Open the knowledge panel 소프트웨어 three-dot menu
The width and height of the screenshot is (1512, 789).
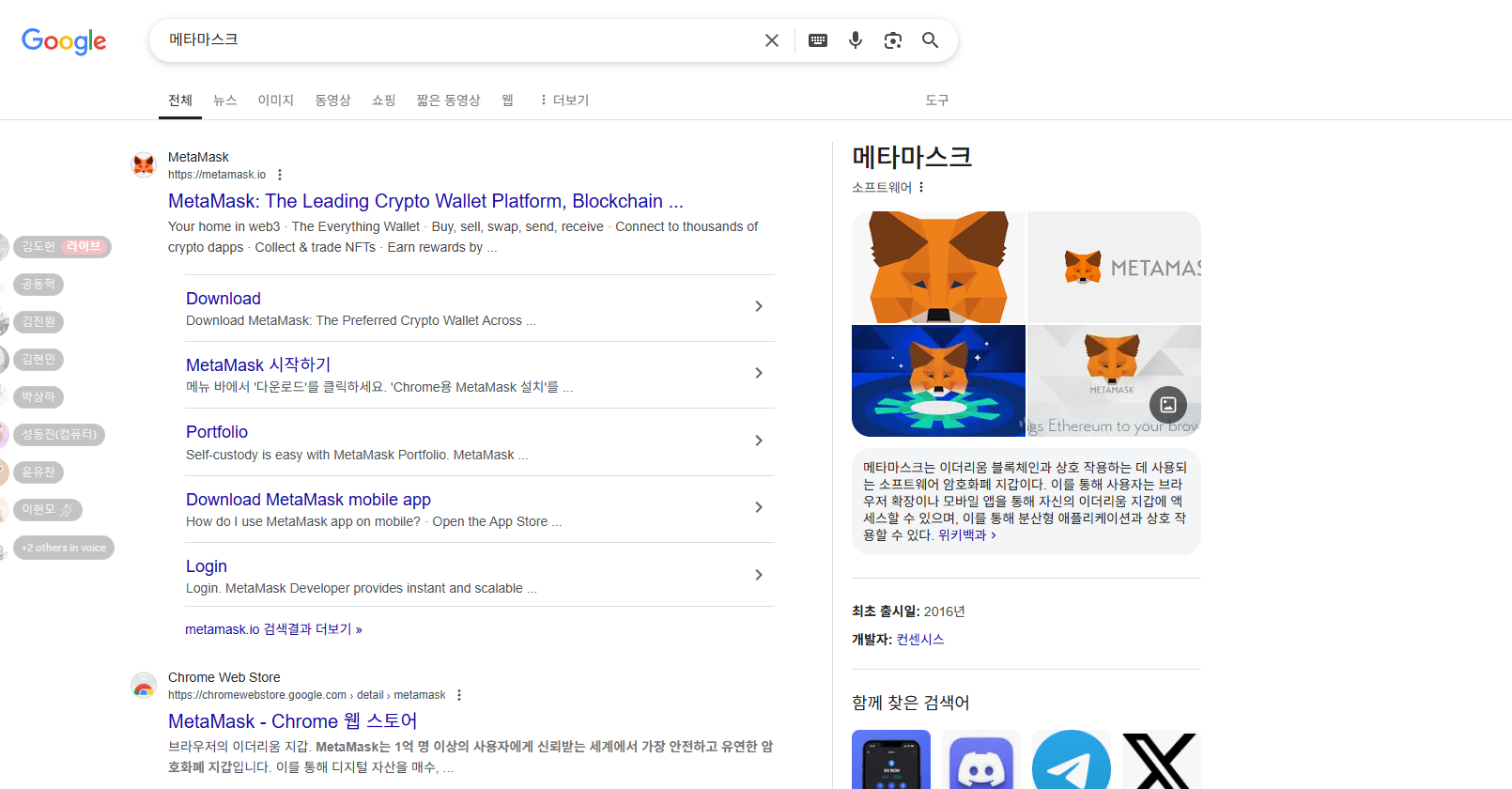tap(921, 187)
